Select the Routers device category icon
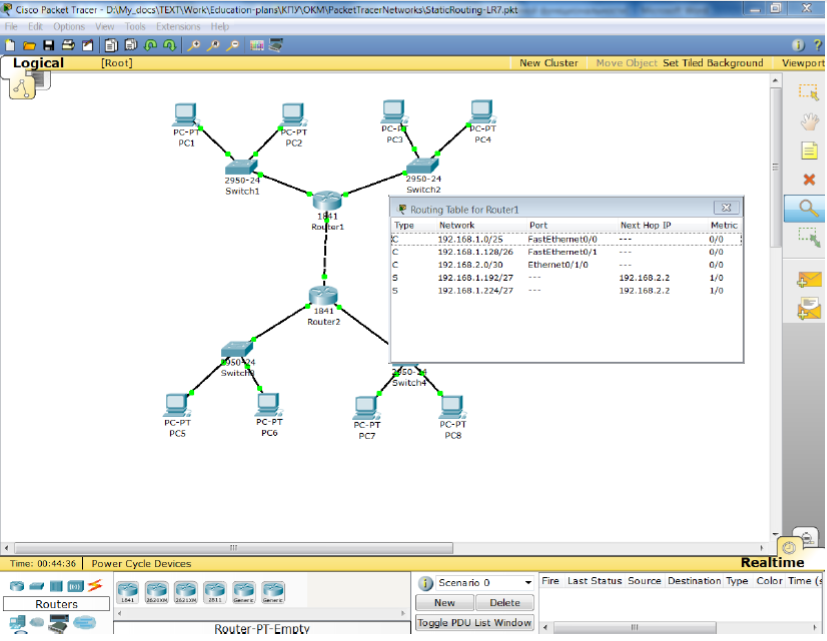 [x=17, y=586]
